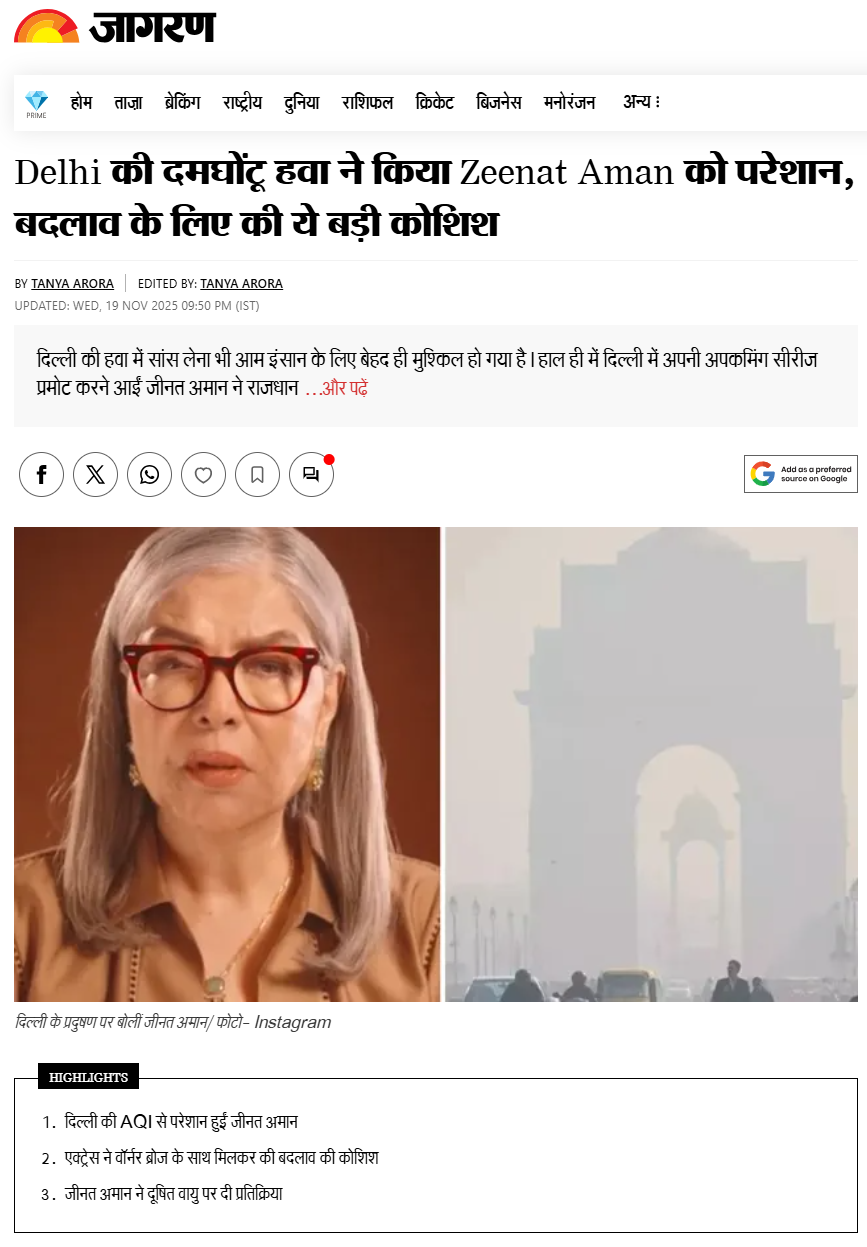Open the comments icon

311,475
